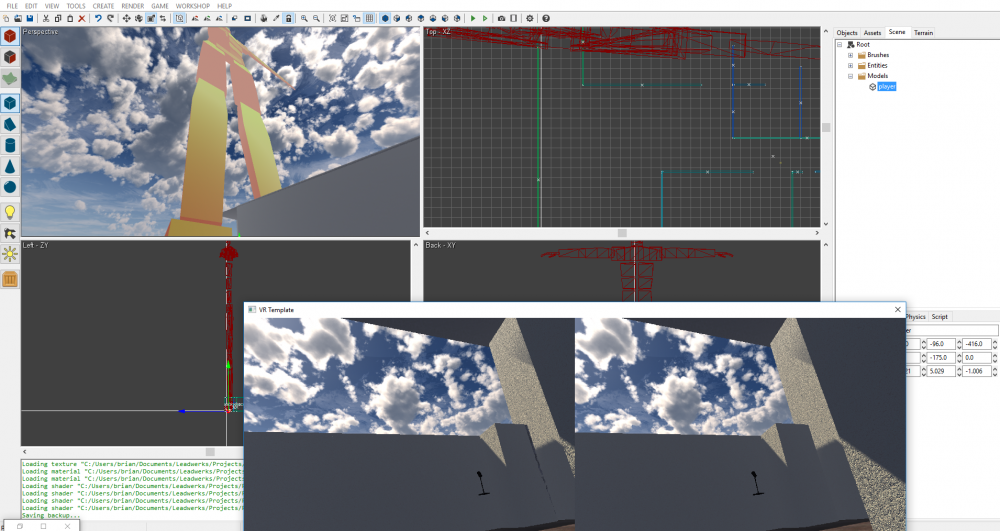Click the red Delete X icon
Screen dimensions: 1000x531
pyautogui.click(x=81, y=18)
